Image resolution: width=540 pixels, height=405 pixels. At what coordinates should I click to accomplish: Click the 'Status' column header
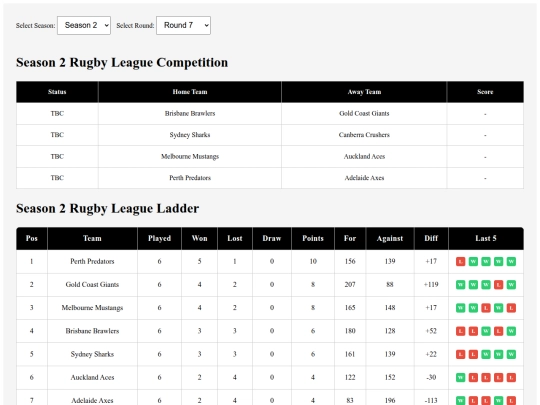57,92
